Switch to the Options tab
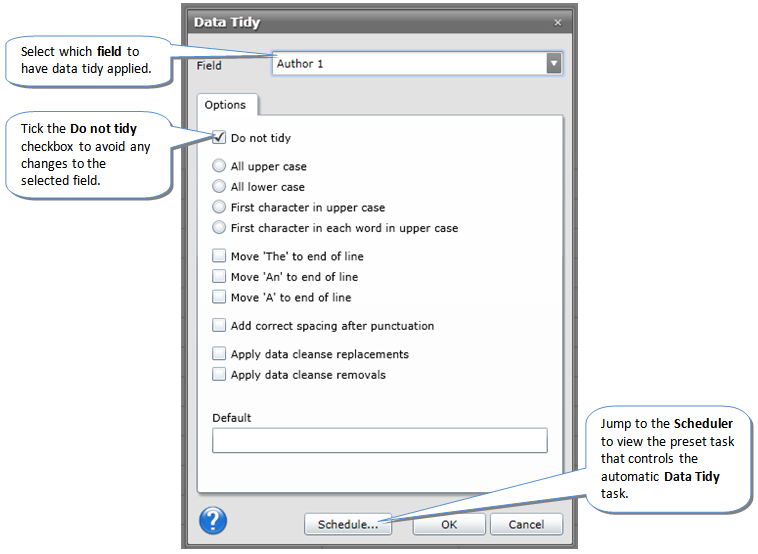This screenshot has width=758, height=554. (225, 105)
